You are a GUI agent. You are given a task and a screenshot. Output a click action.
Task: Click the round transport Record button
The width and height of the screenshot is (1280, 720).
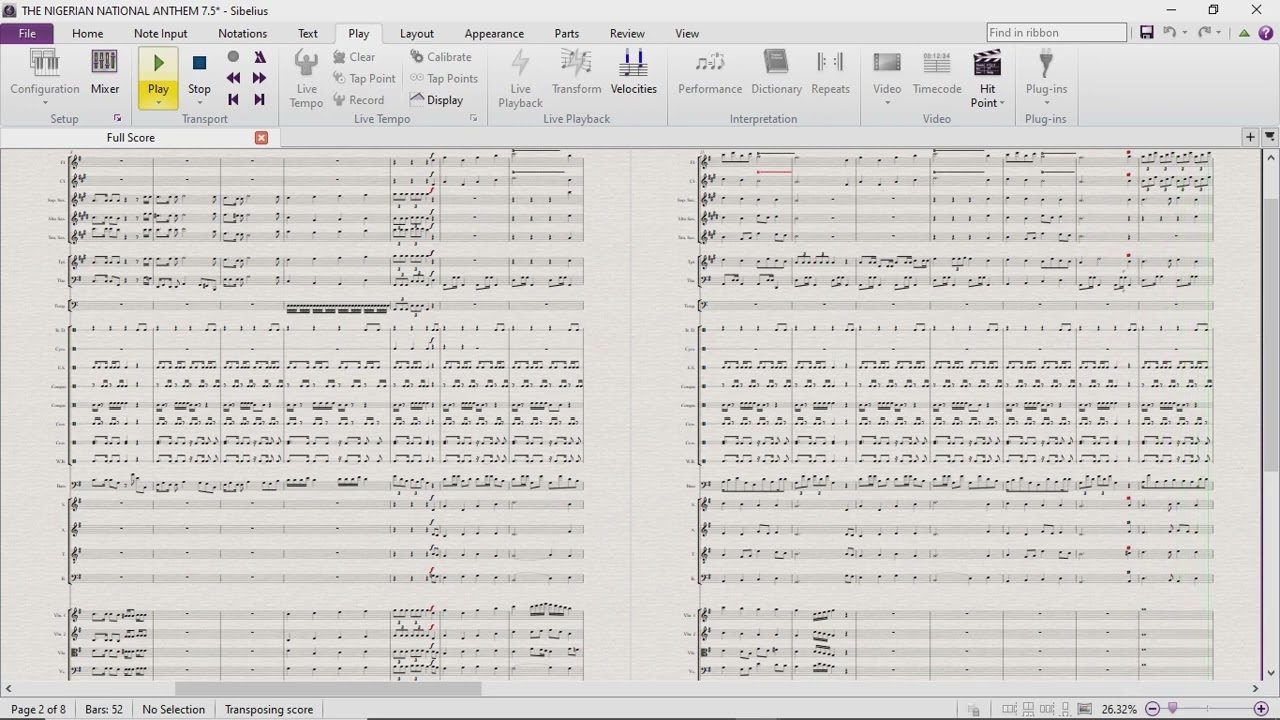(x=233, y=57)
